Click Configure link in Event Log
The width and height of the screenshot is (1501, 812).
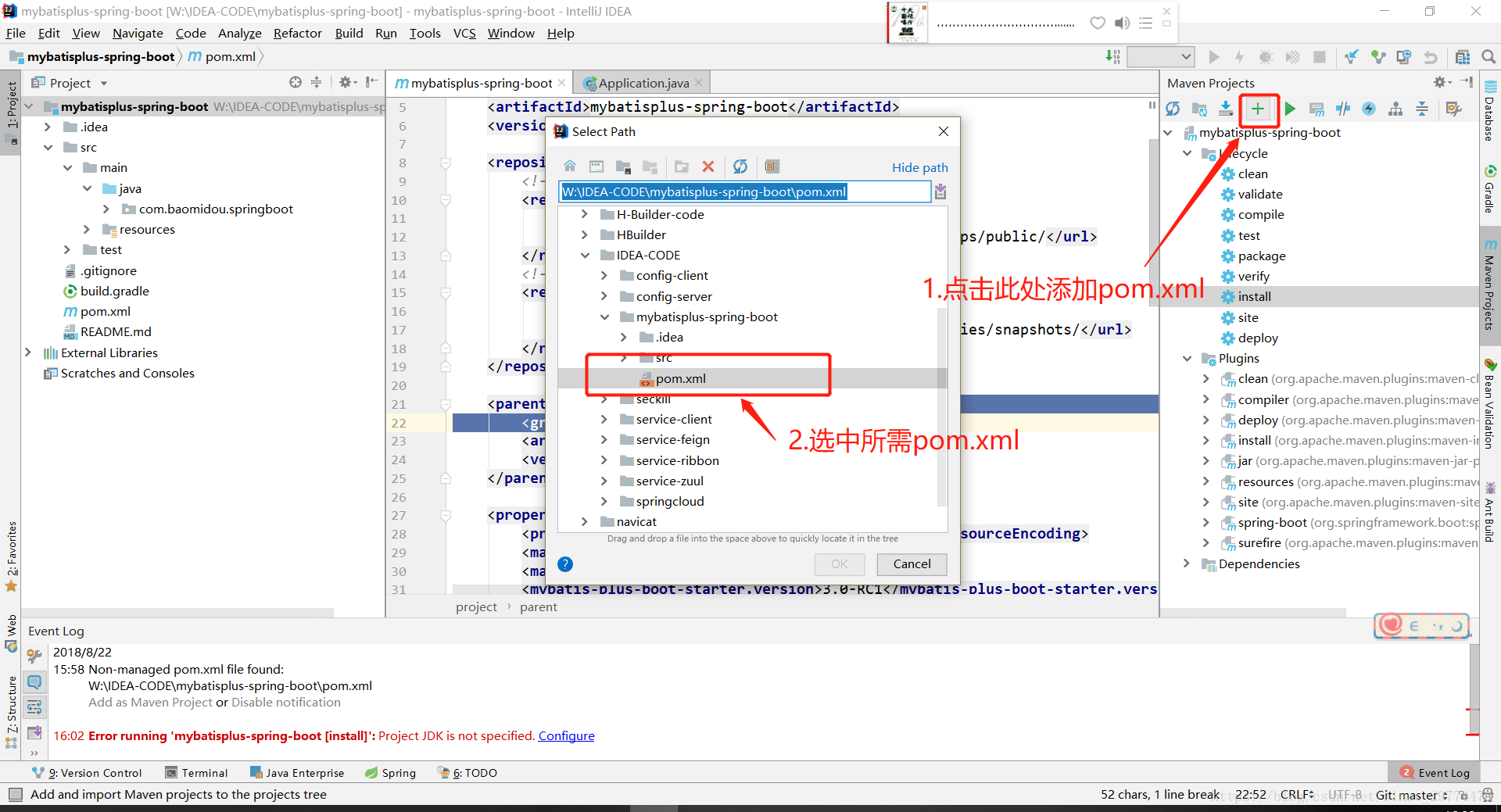tap(566, 736)
